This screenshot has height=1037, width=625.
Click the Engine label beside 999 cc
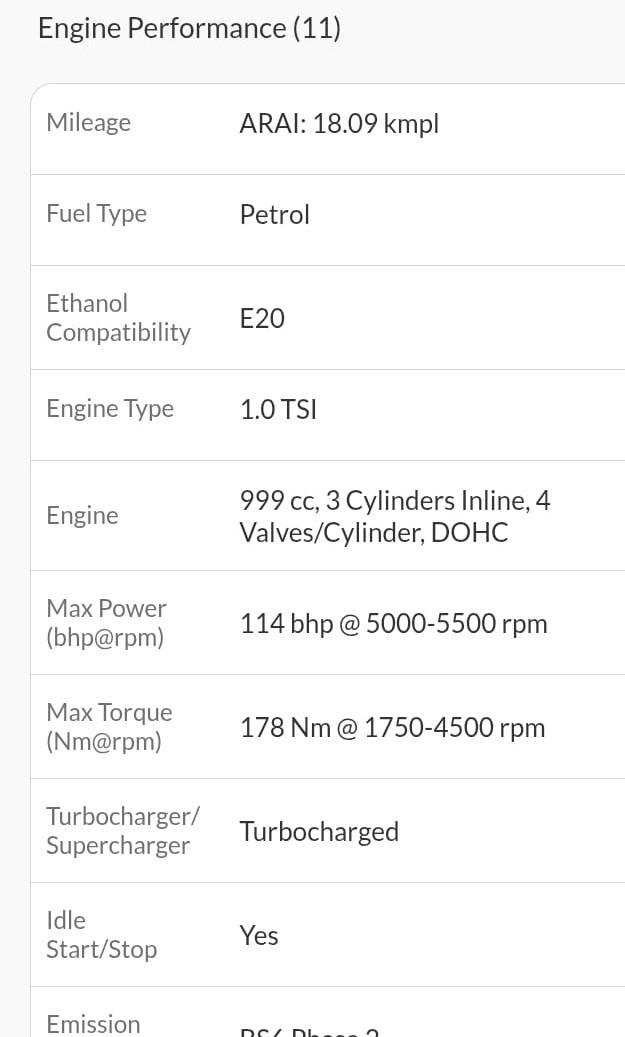pos(82,516)
